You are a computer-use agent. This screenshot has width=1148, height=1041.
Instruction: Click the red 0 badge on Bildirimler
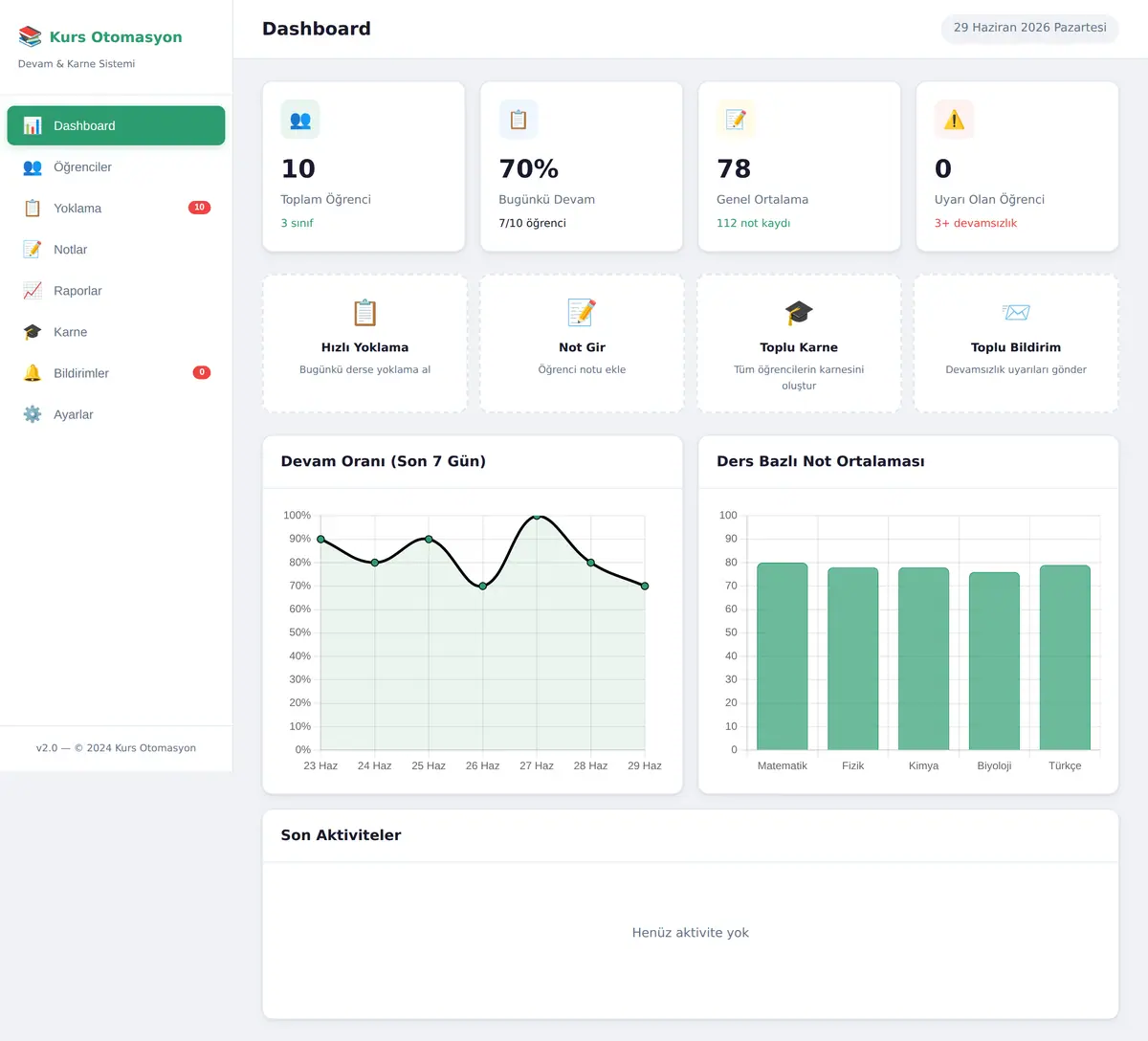(x=202, y=373)
